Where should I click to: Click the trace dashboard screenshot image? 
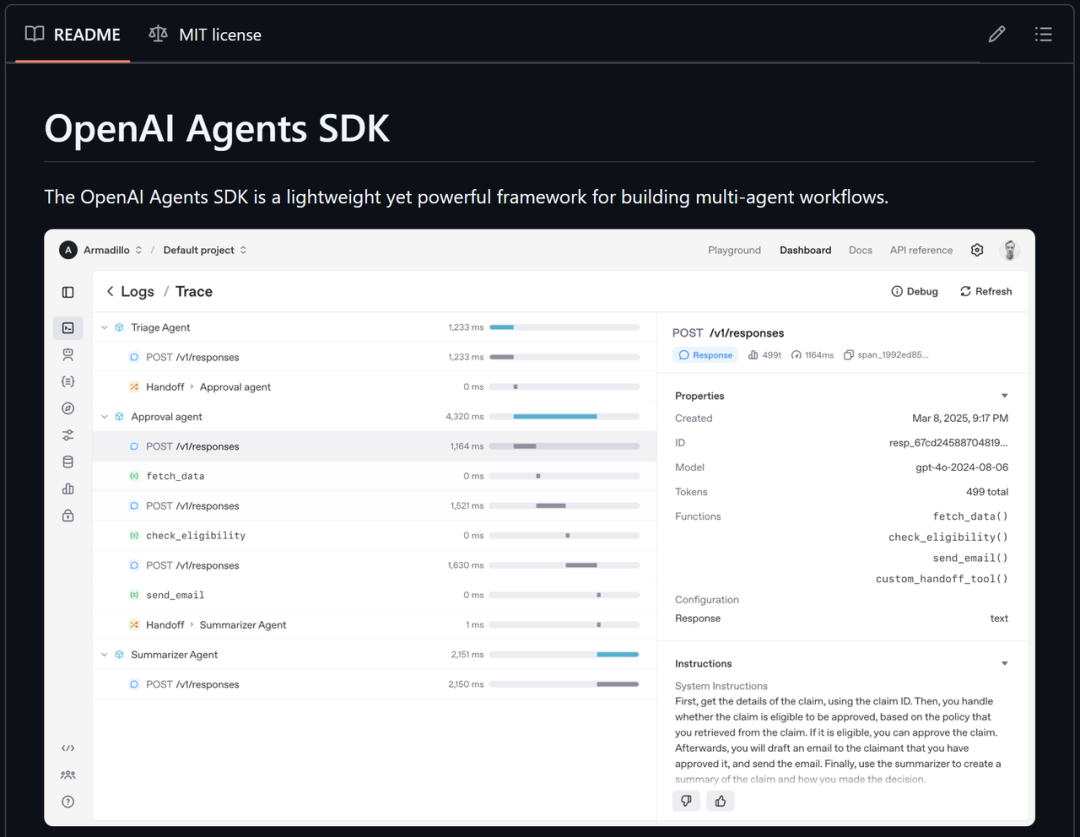click(x=539, y=528)
